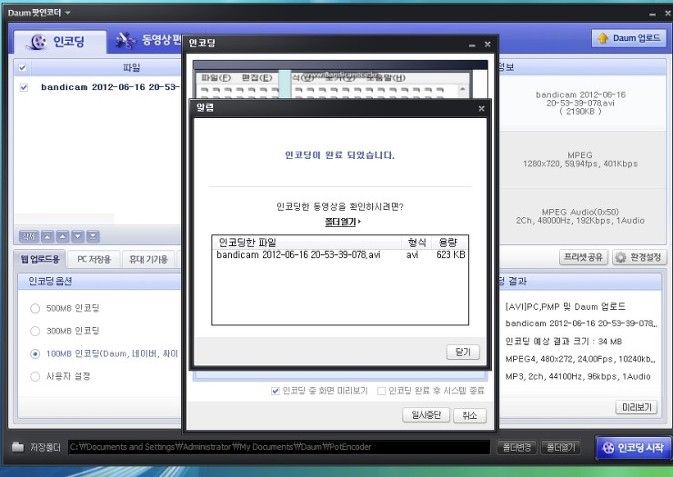Click the 저장폴더 folder icon
The width and height of the screenshot is (673, 477).
[18, 447]
